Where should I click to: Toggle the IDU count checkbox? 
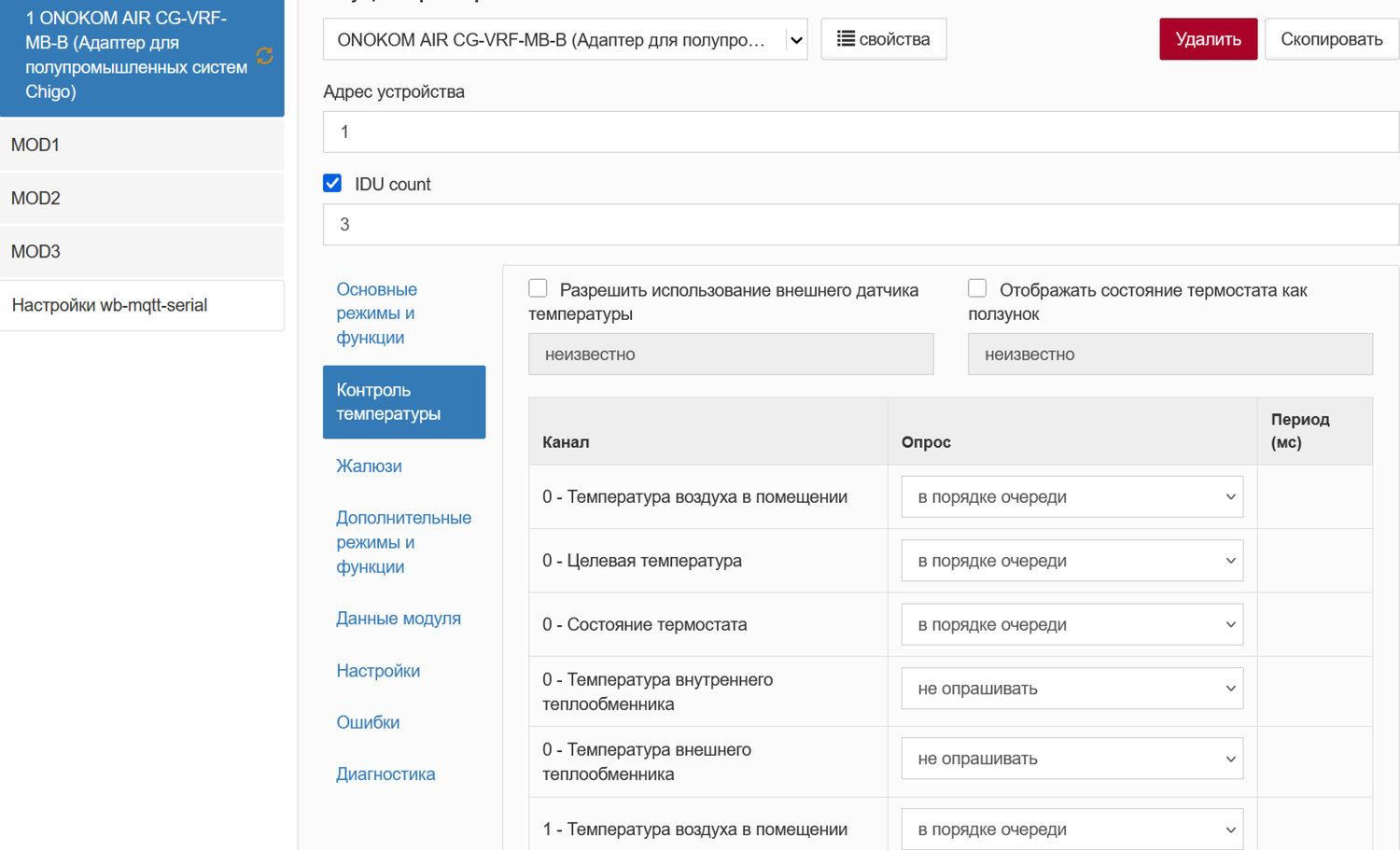coord(332,184)
